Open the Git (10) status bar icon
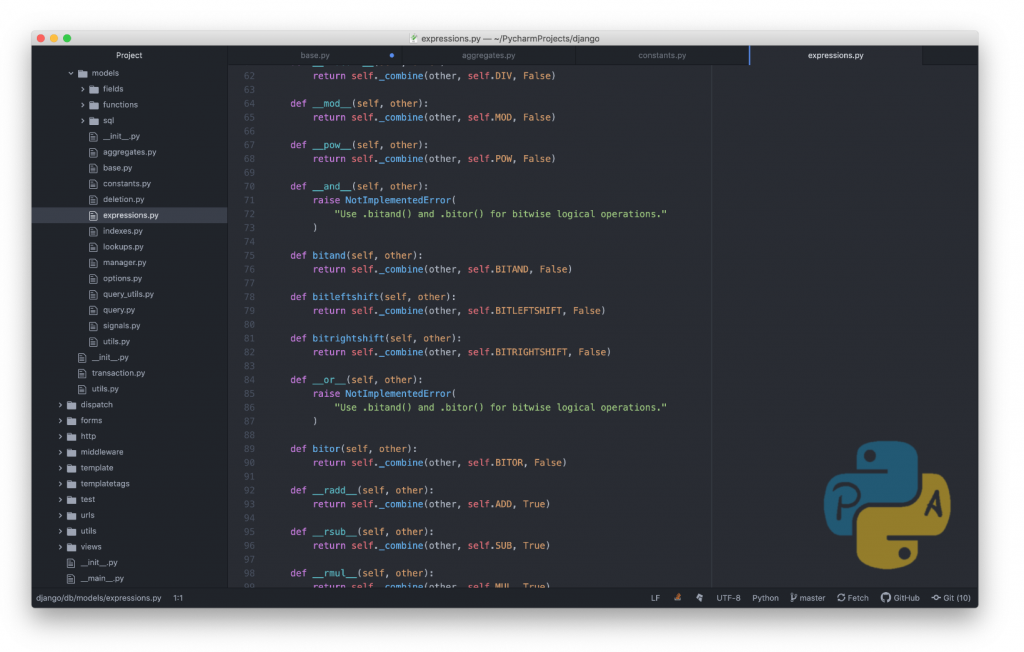 [952, 597]
